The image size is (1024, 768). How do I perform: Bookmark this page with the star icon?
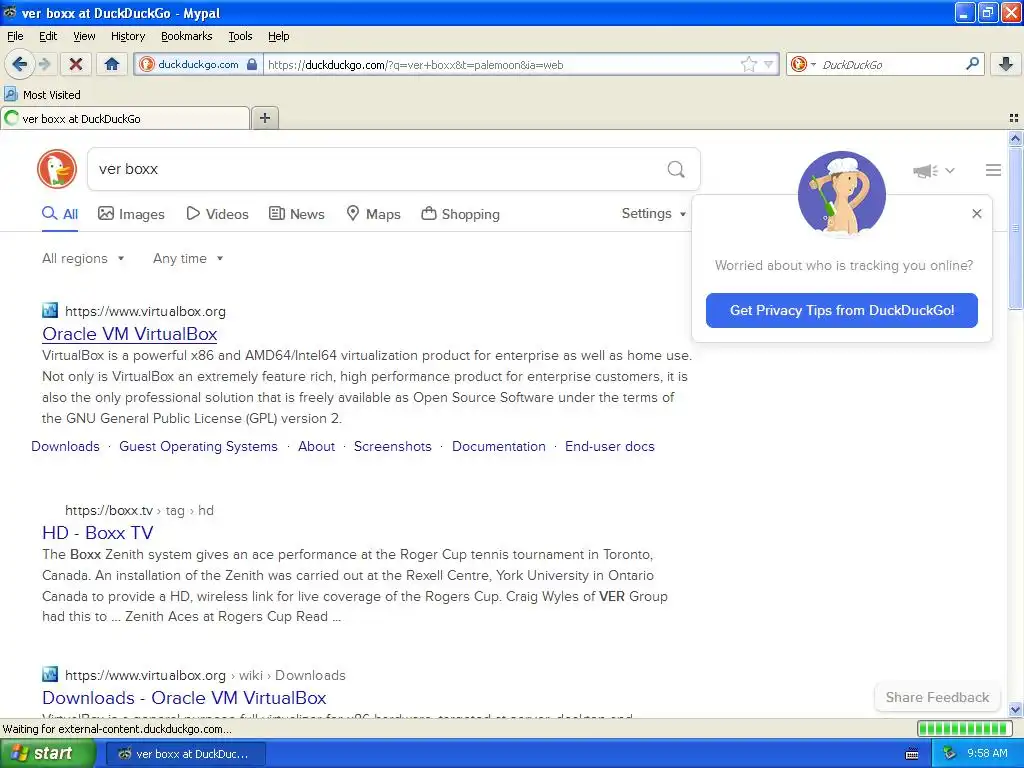pyautogui.click(x=748, y=64)
